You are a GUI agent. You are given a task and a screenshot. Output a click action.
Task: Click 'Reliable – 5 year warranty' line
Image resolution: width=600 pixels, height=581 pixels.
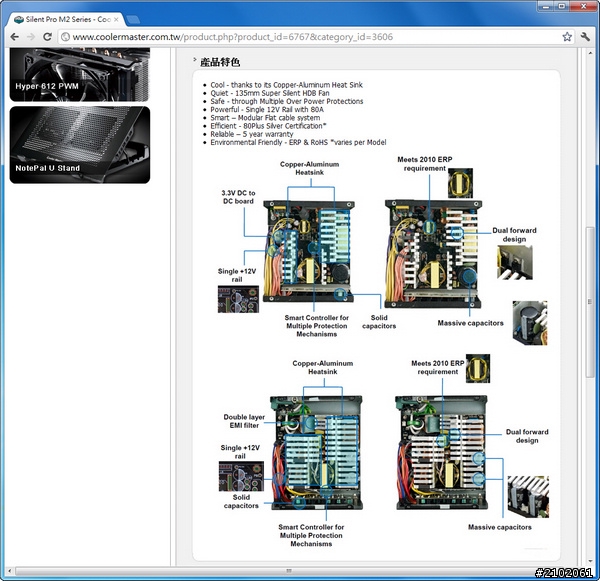(x=252, y=134)
